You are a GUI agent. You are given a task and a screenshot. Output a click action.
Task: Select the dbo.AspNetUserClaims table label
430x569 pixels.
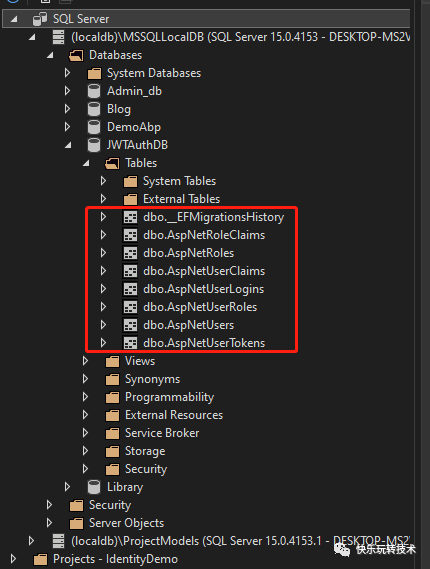tap(204, 271)
